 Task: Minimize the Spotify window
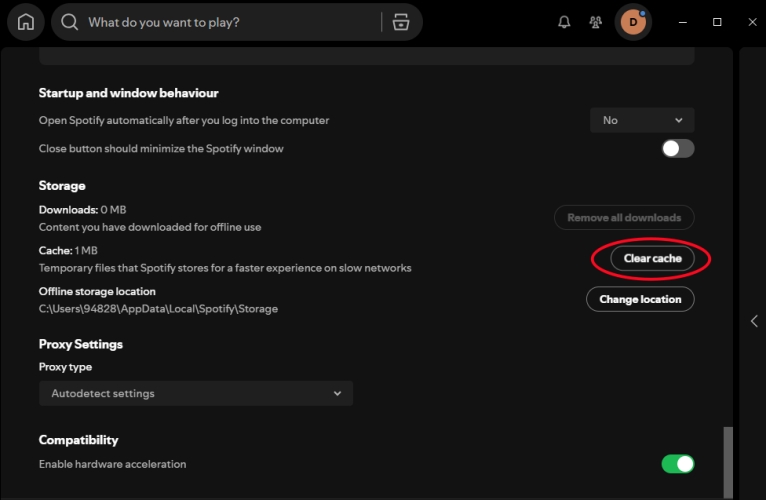683,22
